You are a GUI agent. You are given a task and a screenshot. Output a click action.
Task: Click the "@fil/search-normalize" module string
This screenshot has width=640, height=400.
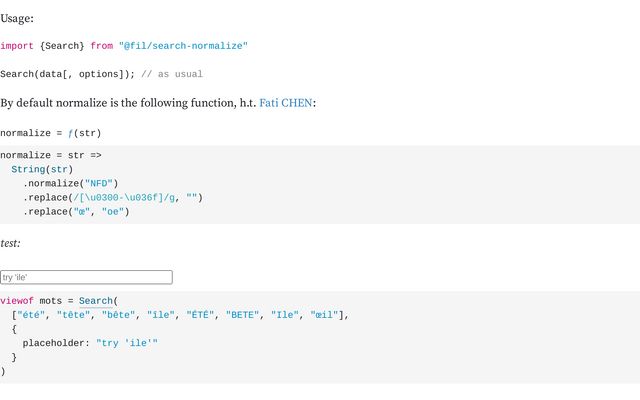pyautogui.click(x=183, y=46)
